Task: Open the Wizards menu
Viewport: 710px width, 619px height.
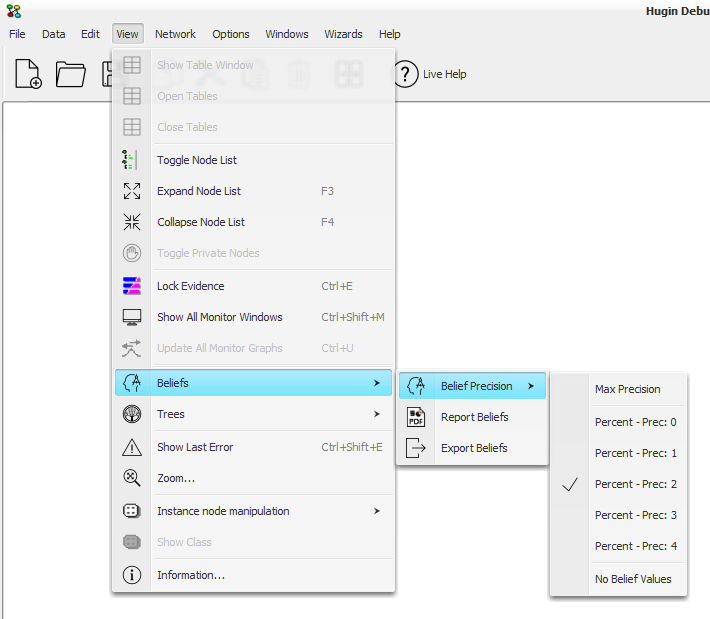Action: coord(343,34)
